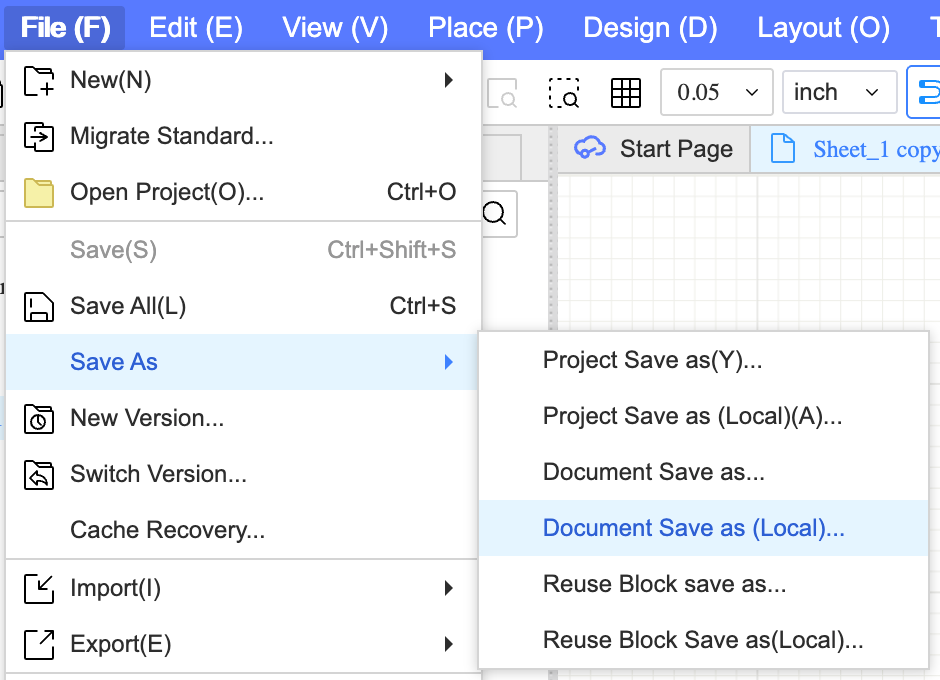Viewport: 940px width, 680px height.
Task: Click the grid icon in the toolbar
Action: tap(626, 91)
